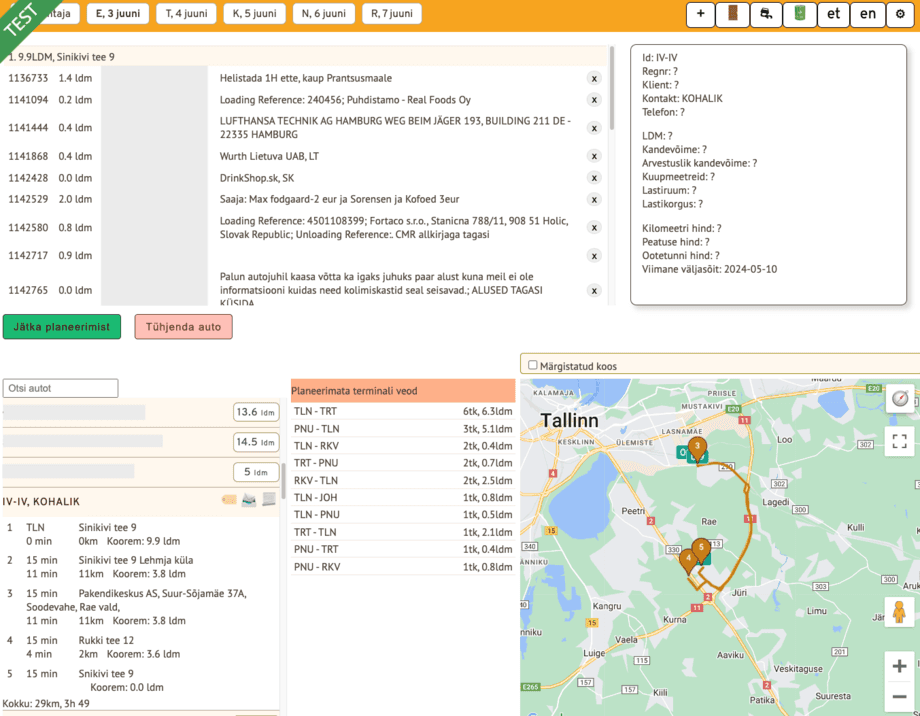Screen dimensions: 920x716
Task: Click the label tag icon beside IV-IV, KOHALIK
Action: pos(229,500)
